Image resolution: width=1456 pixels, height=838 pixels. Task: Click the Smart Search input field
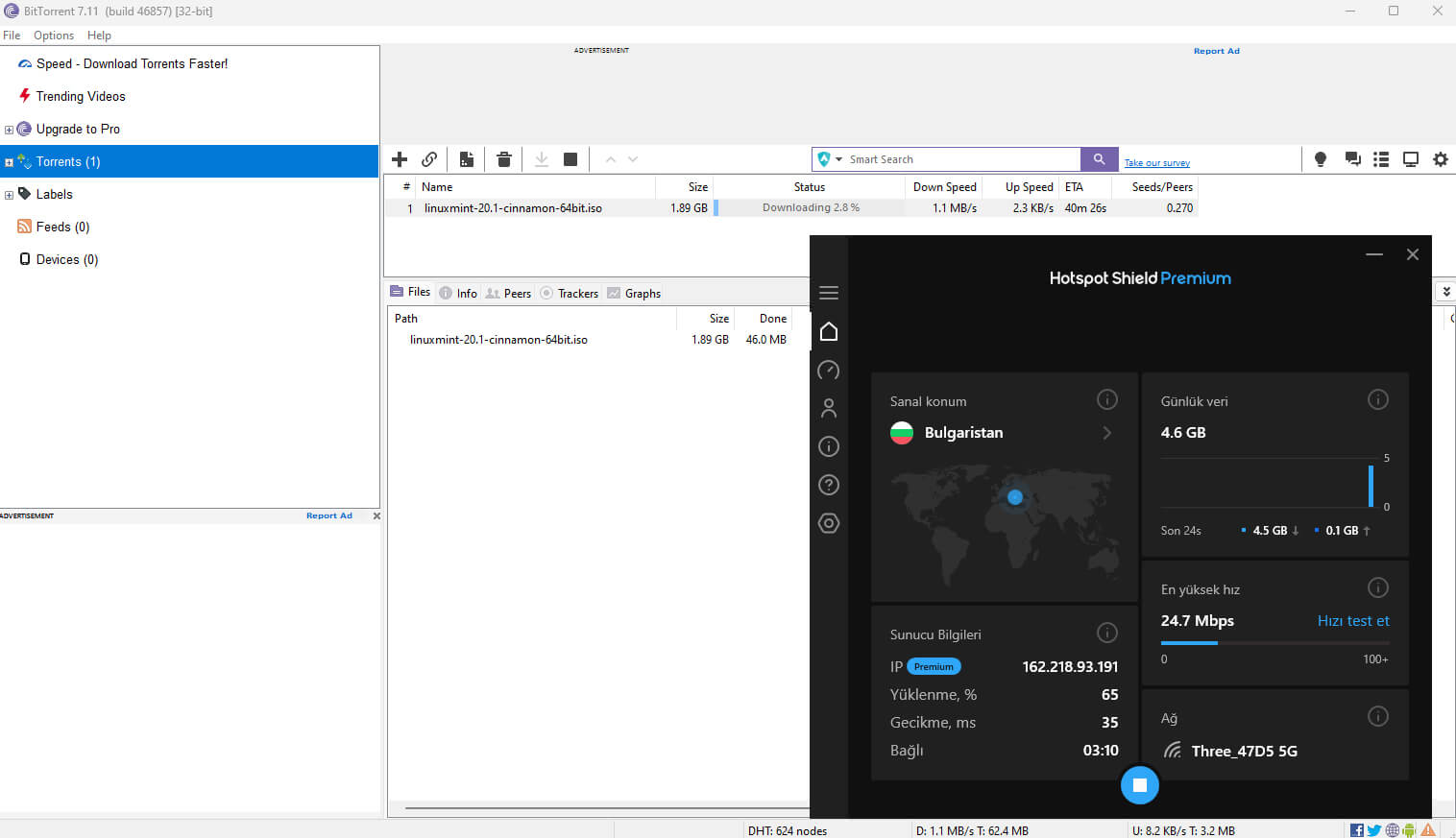coord(962,159)
